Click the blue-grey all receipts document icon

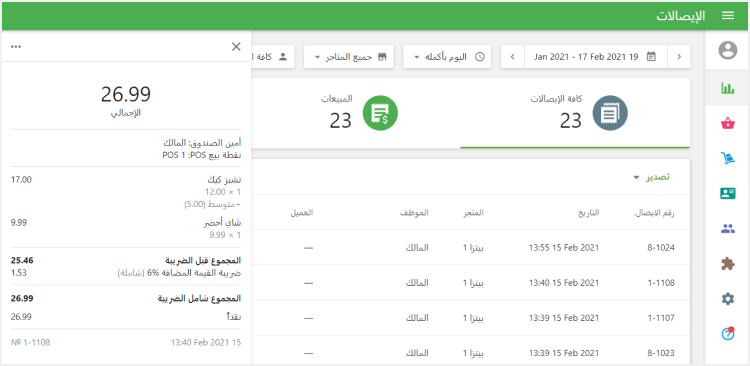pyautogui.click(x=610, y=113)
